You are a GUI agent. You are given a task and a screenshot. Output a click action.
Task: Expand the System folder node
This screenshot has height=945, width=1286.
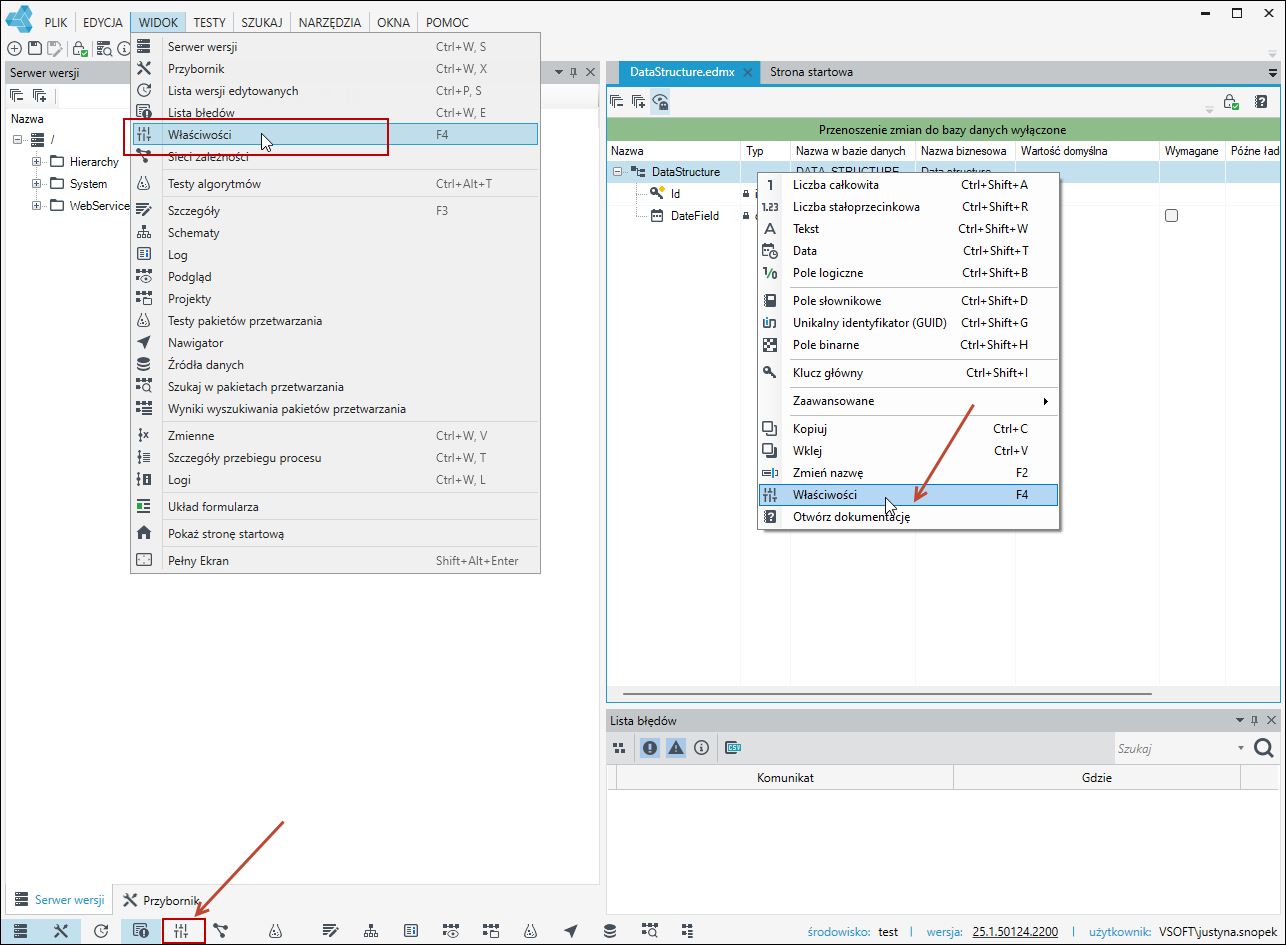point(36,183)
